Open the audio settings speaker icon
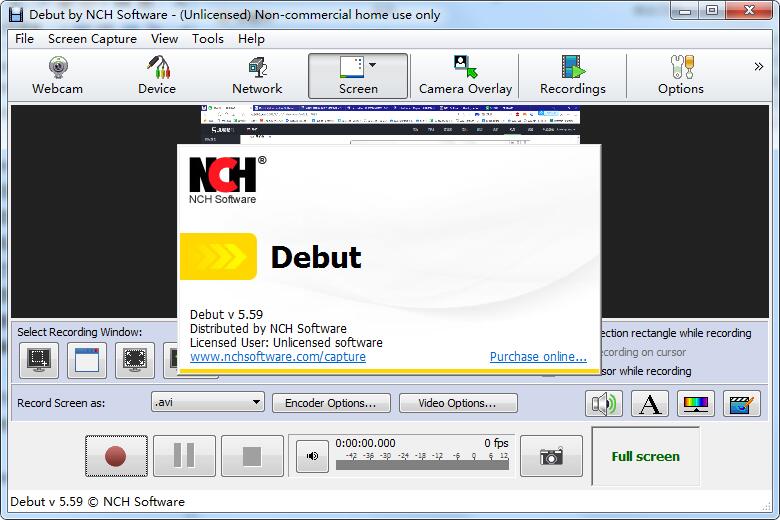The image size is (780, 520). (x=603, y=404)
